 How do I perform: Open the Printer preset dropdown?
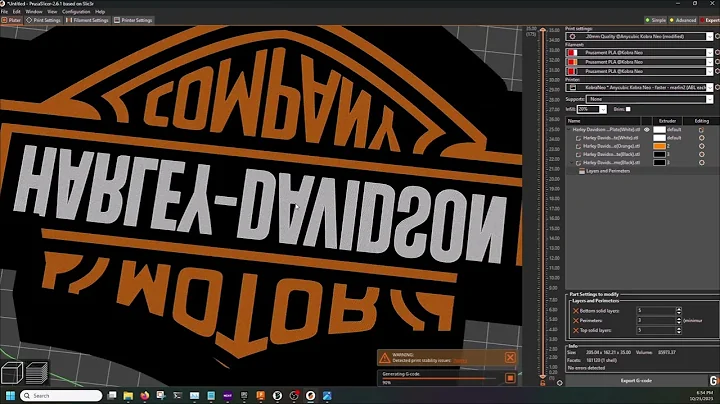[x=709, y=87]
